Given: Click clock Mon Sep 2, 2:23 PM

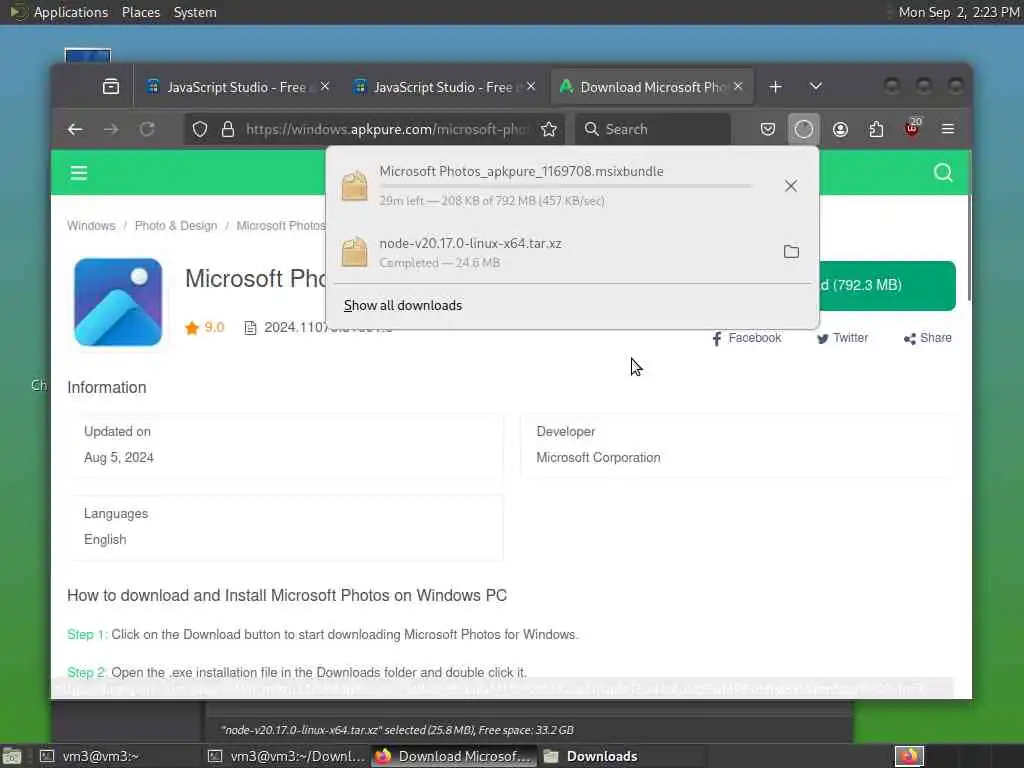Looking at the screenshot, I should click(958, 12).
